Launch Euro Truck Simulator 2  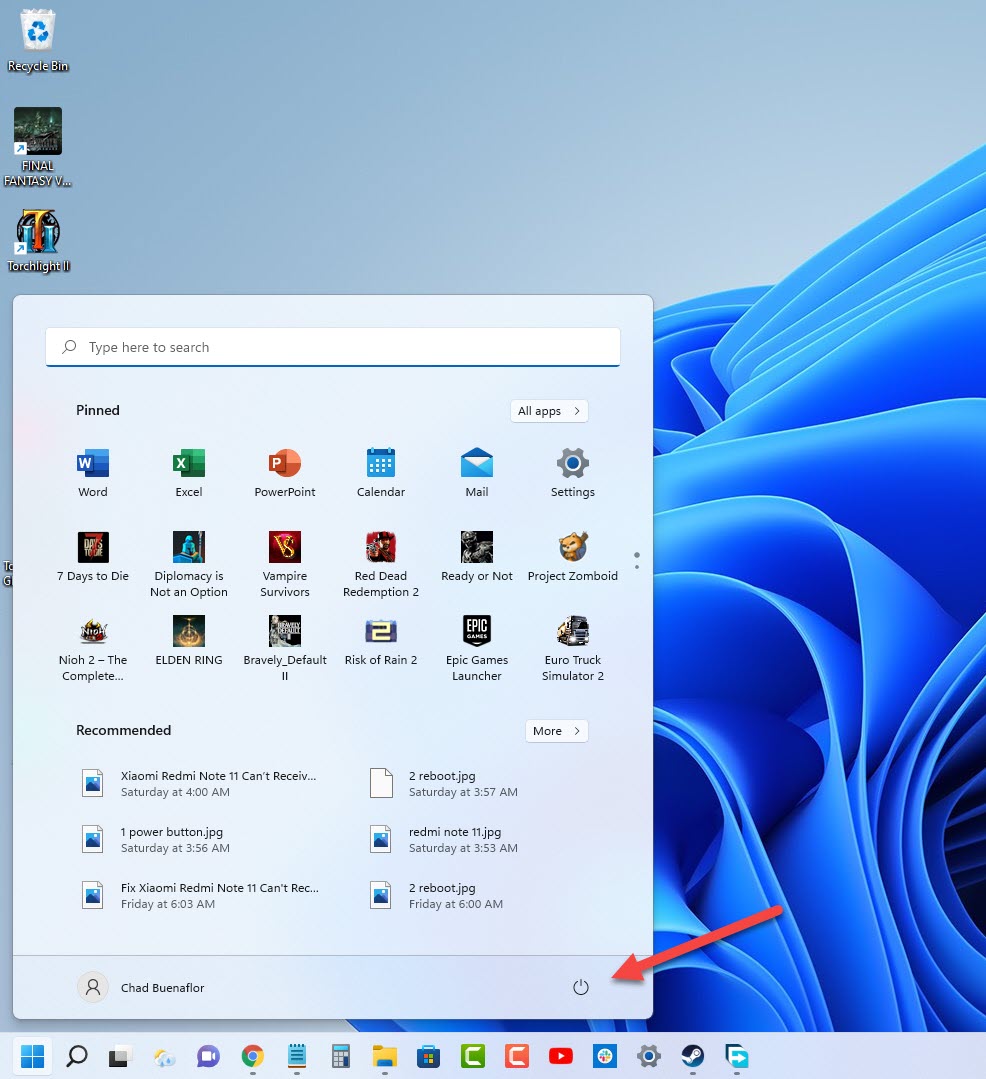[x=572, y=648]
